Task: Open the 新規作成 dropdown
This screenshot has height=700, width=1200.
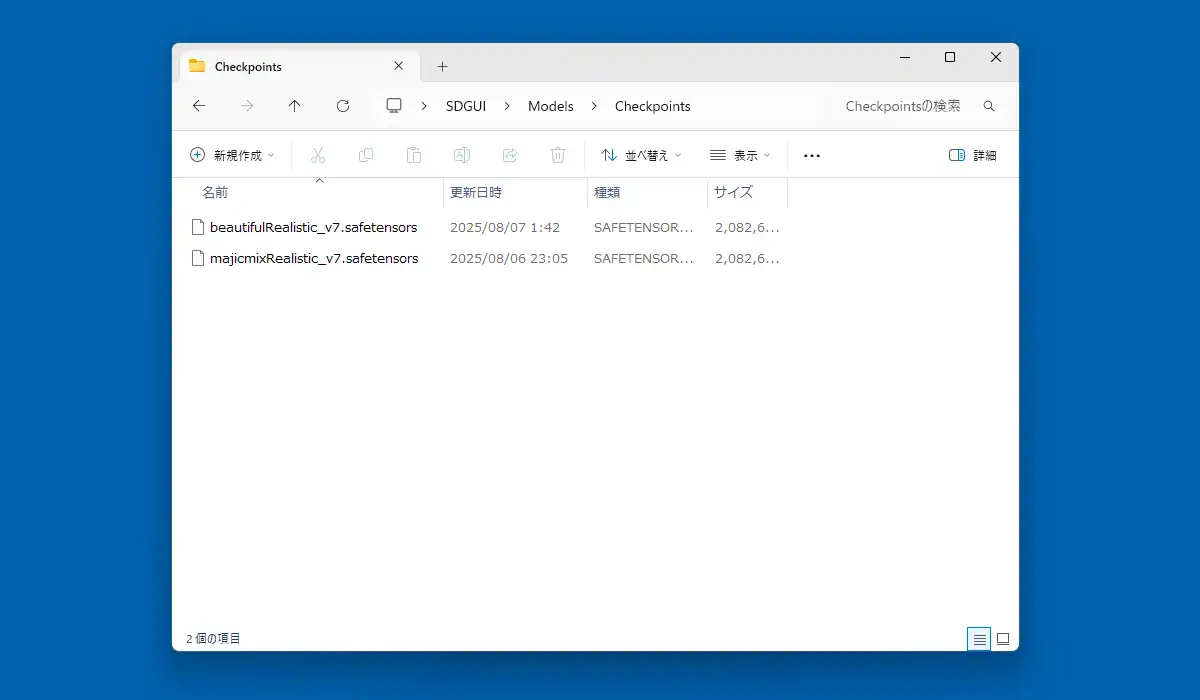Action: point(232,155)
